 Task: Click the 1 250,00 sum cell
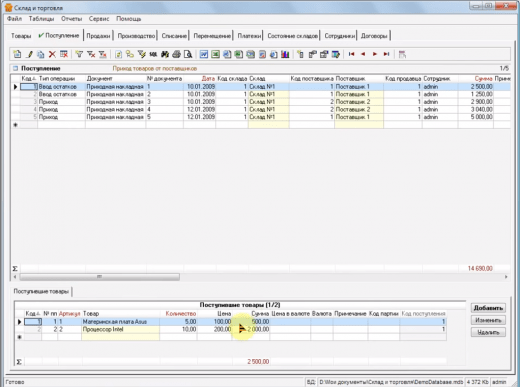pos(476,94)
